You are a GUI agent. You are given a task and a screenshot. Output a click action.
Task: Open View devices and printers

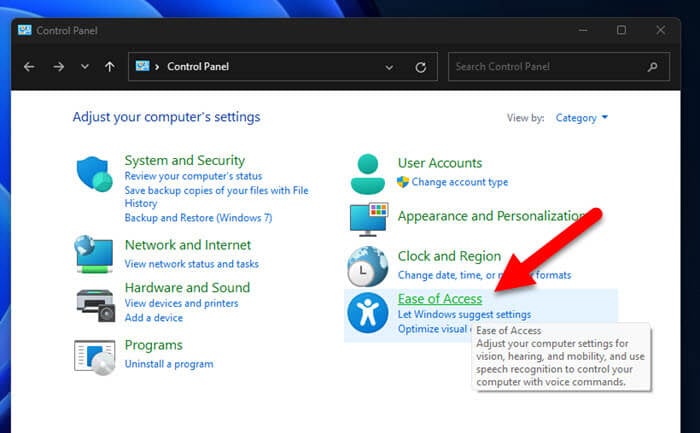[181, 303]
